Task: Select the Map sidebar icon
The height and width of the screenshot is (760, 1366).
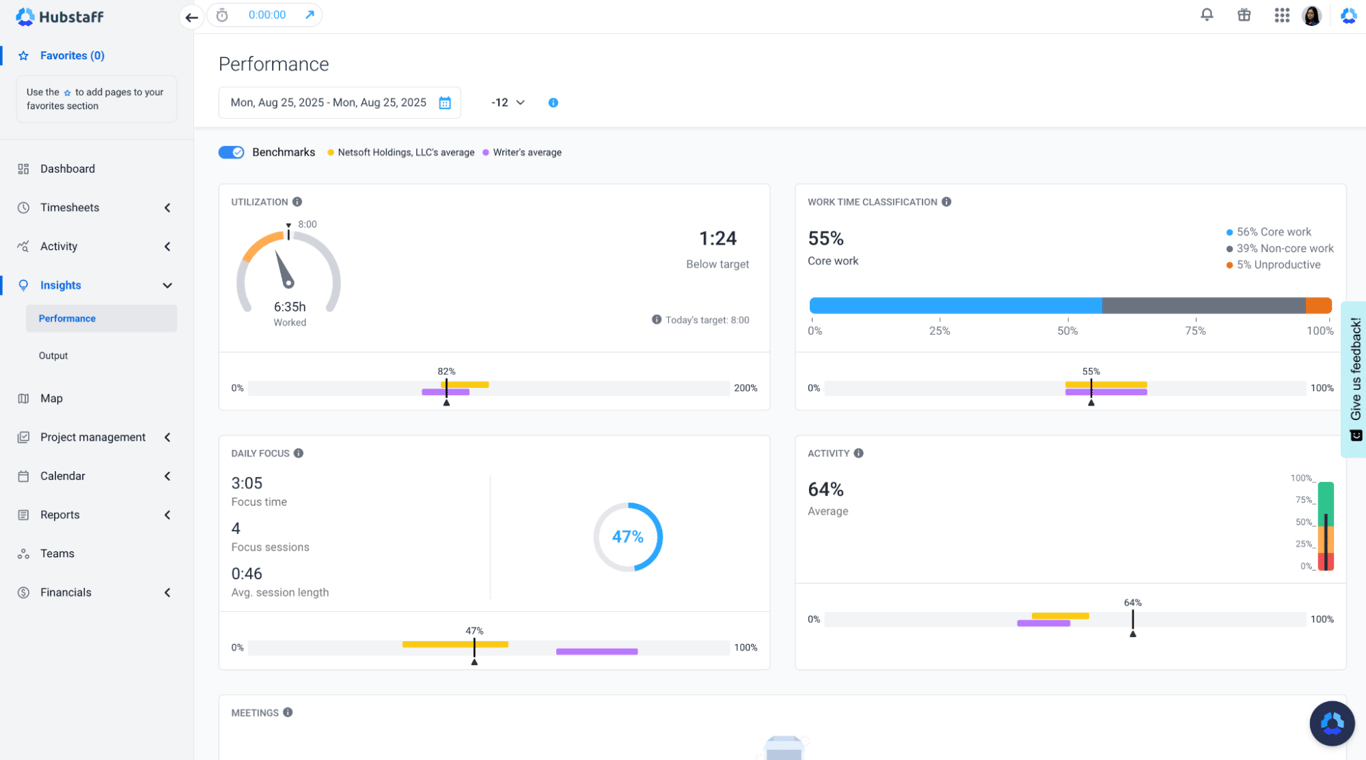Action: pos(22,398)
